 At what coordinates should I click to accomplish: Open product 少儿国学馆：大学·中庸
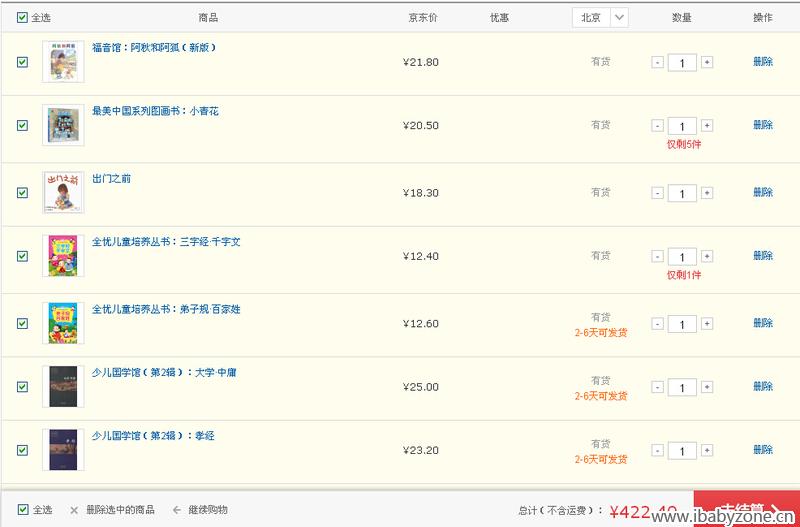(164, 372)
